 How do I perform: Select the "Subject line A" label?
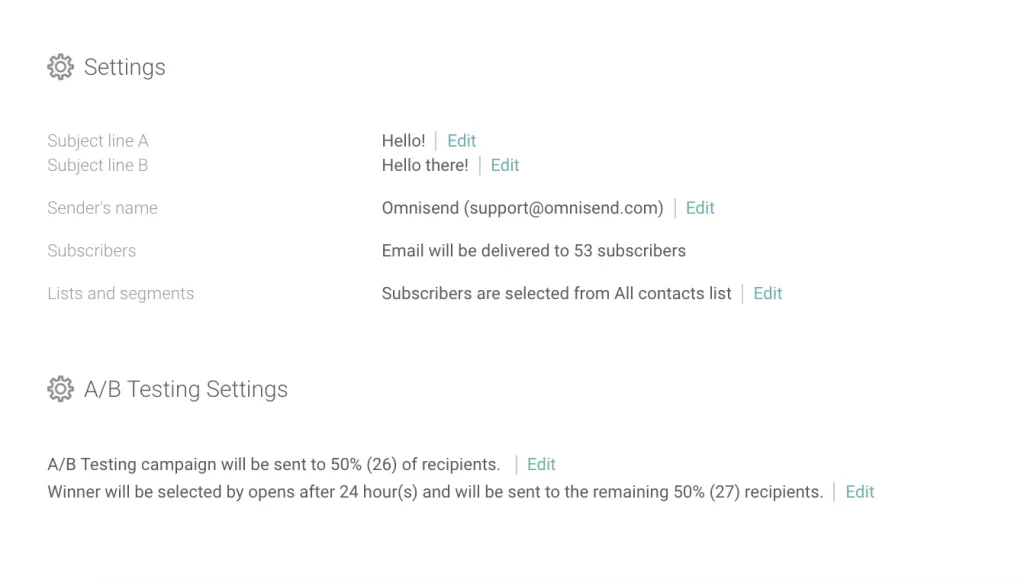point(98,141)
